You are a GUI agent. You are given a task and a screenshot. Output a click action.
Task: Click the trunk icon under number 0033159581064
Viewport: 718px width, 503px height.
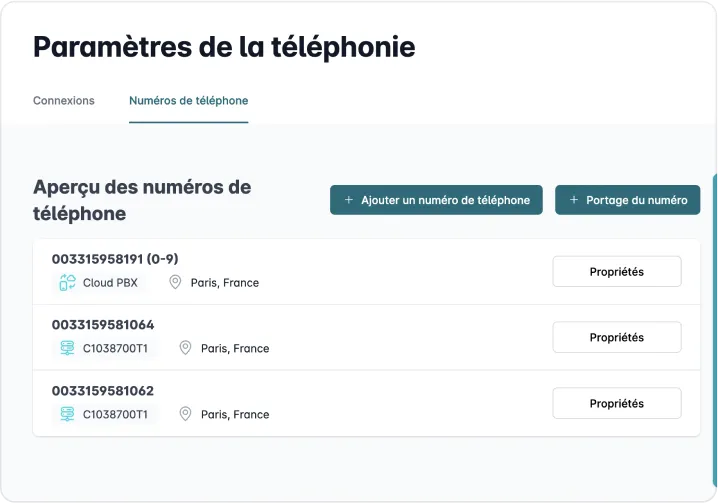pyautogui.click(x=68, y=349)
